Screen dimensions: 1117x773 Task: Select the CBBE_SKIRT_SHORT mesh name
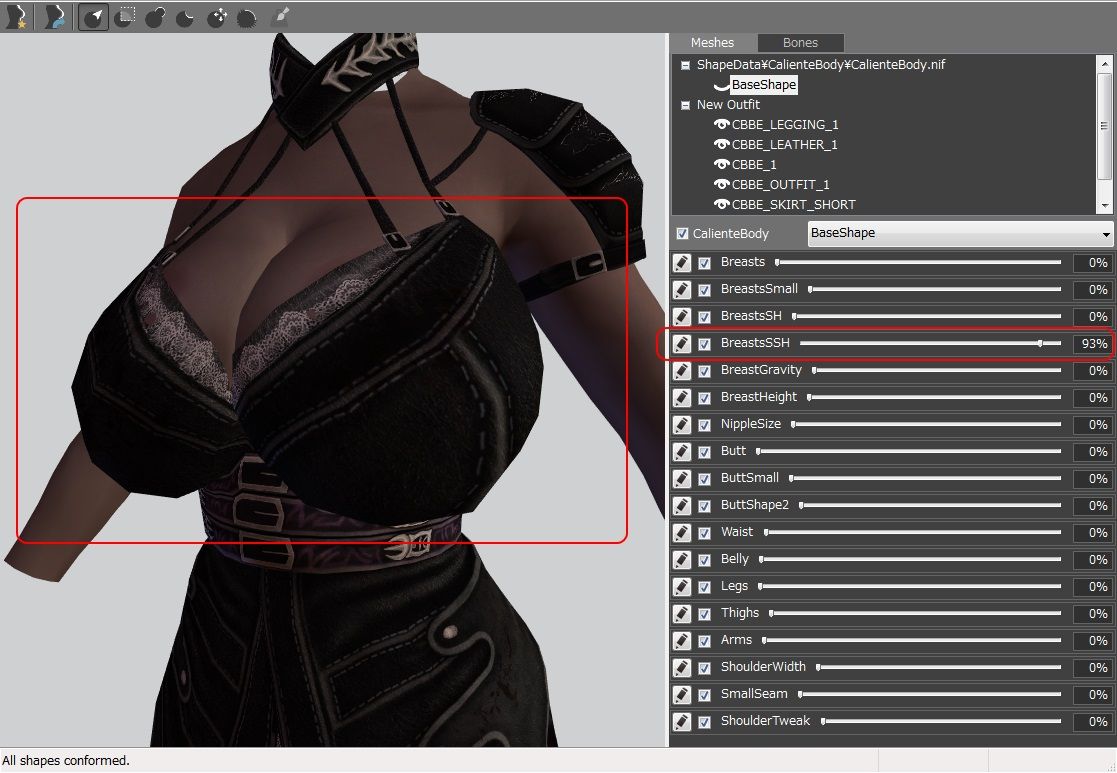[x=794, y=204]
